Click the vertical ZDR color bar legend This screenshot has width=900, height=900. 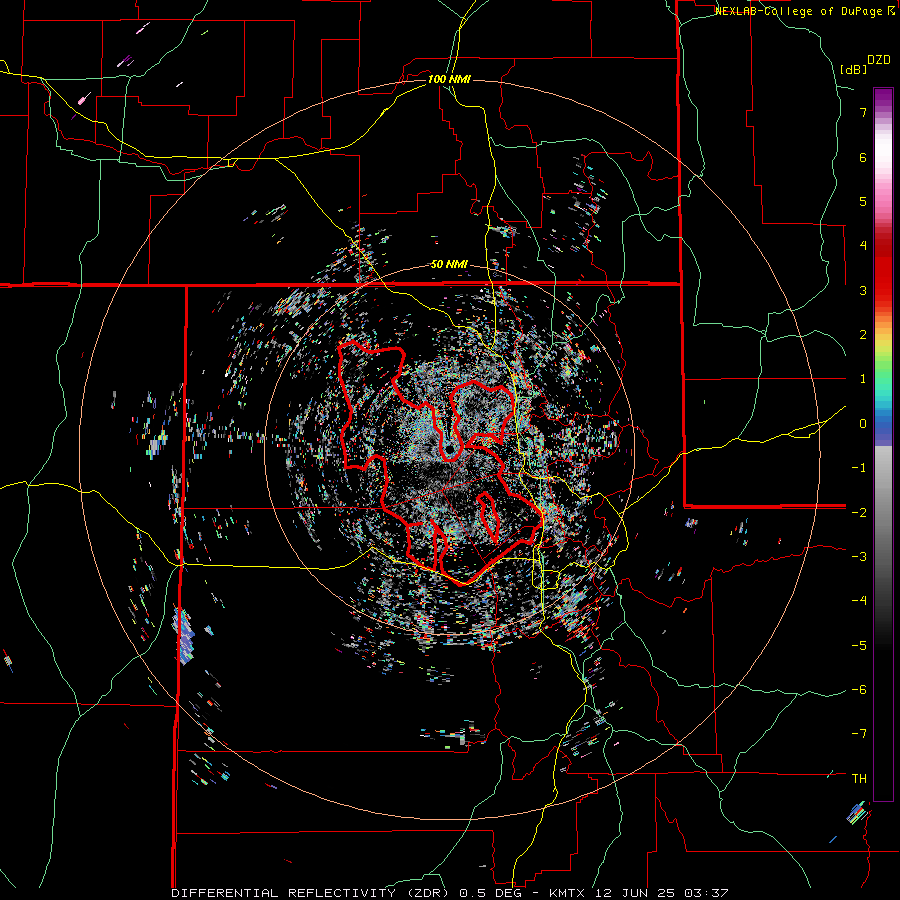[883, 444]
